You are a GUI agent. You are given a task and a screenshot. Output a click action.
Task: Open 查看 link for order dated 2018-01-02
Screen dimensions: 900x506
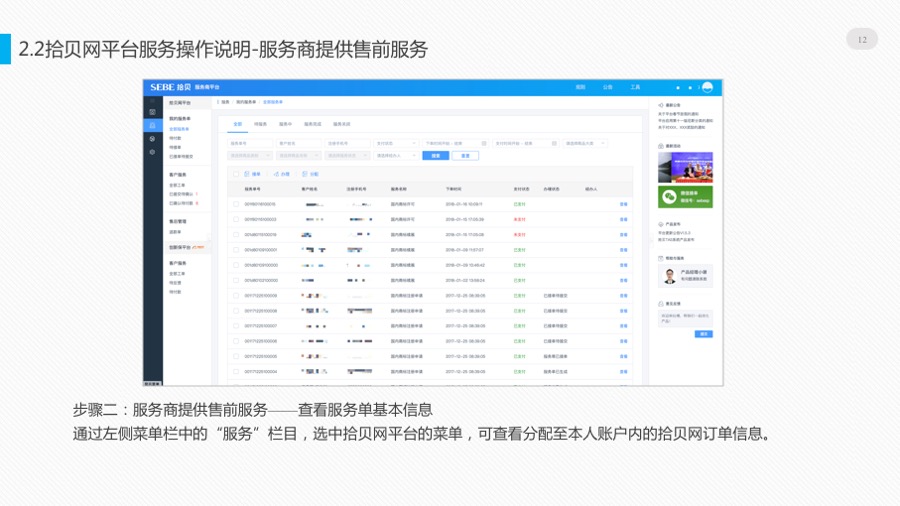[x=623, y=281]
